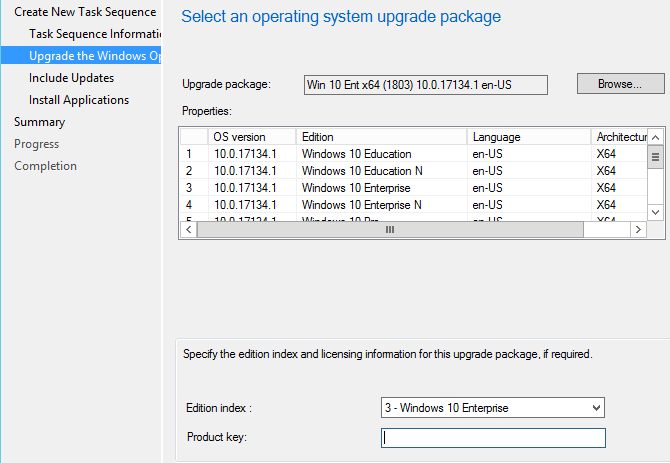670x463 pixels.
Task: Open the Edition index dropdown
Action: pos(493,408)
